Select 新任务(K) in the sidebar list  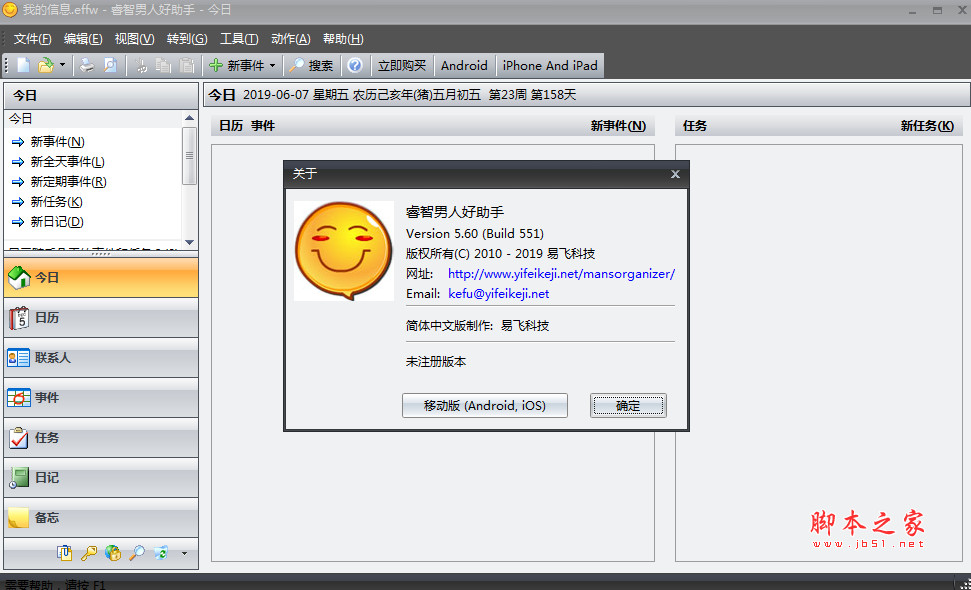(56, 202)
